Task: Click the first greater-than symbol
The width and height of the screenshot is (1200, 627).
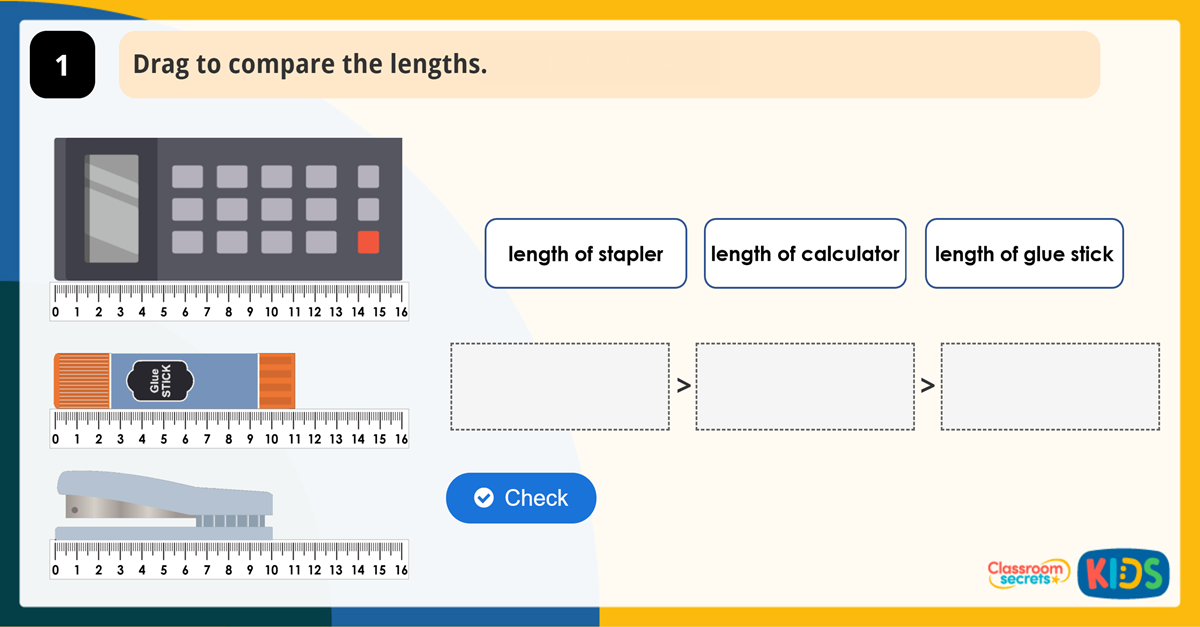Action: (x=682, y=386)
